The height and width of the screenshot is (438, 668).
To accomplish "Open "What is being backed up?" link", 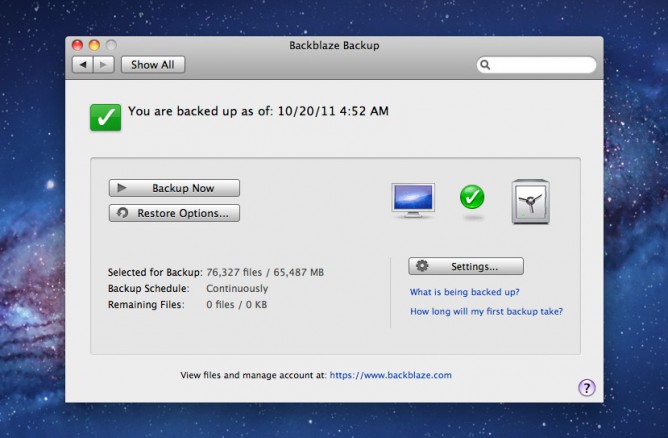I will (464, 292).
